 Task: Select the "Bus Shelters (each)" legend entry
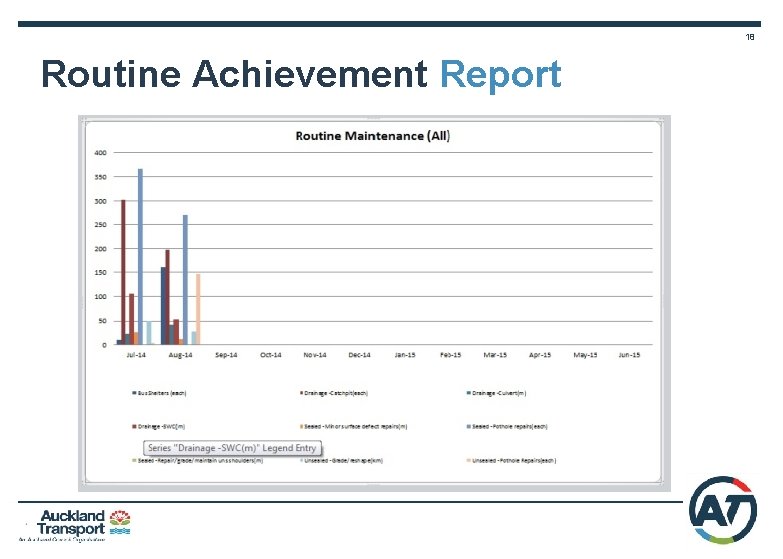point(159,393)
